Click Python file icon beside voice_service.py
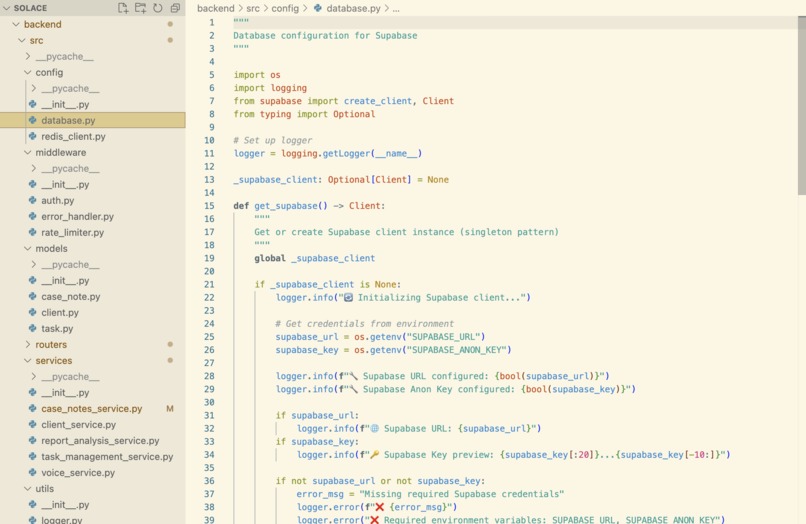This screenshot has height=524, width=806. click(32, 472)
